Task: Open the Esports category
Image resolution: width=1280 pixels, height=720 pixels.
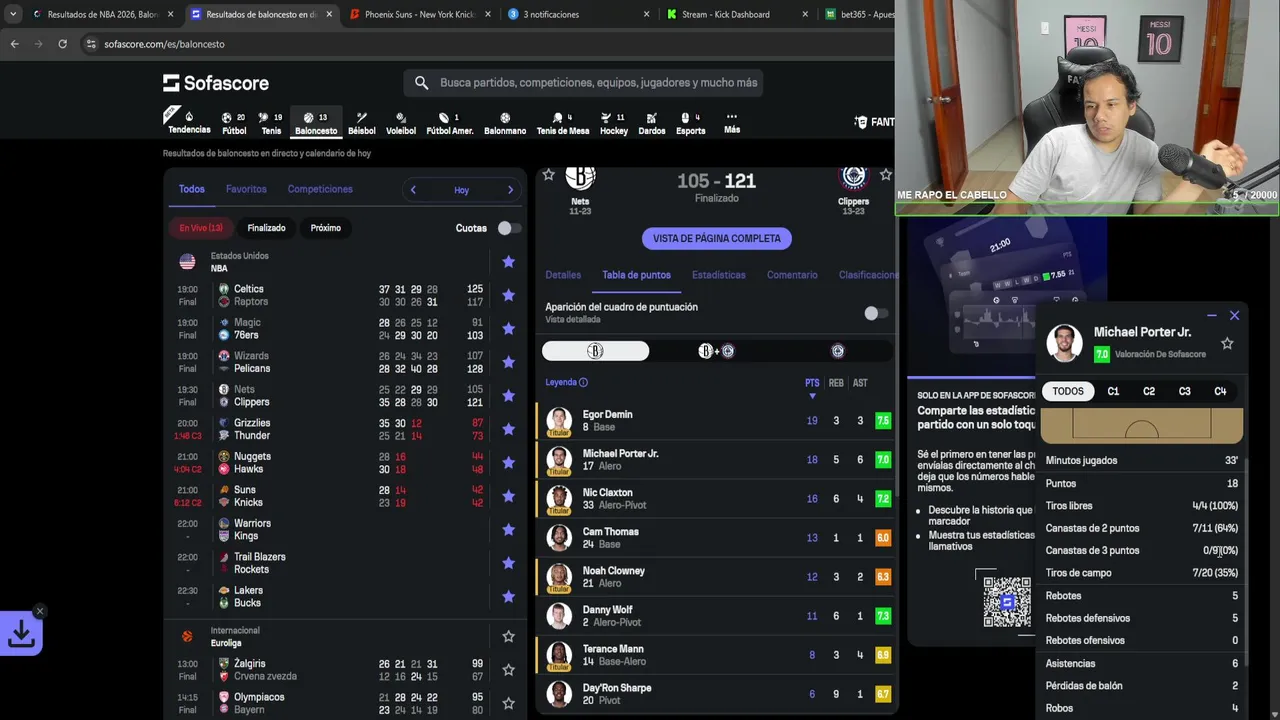Action: pos(691,123)
